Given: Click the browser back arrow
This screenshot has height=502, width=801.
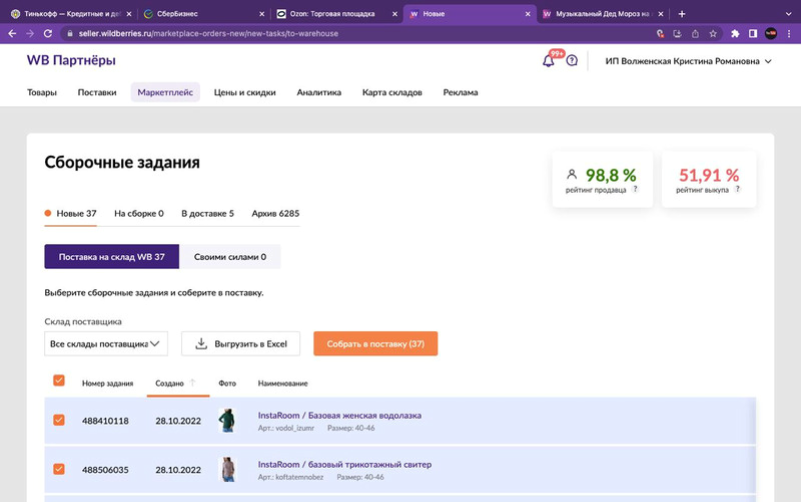Looking at the screenshot, I should point(12,34).
